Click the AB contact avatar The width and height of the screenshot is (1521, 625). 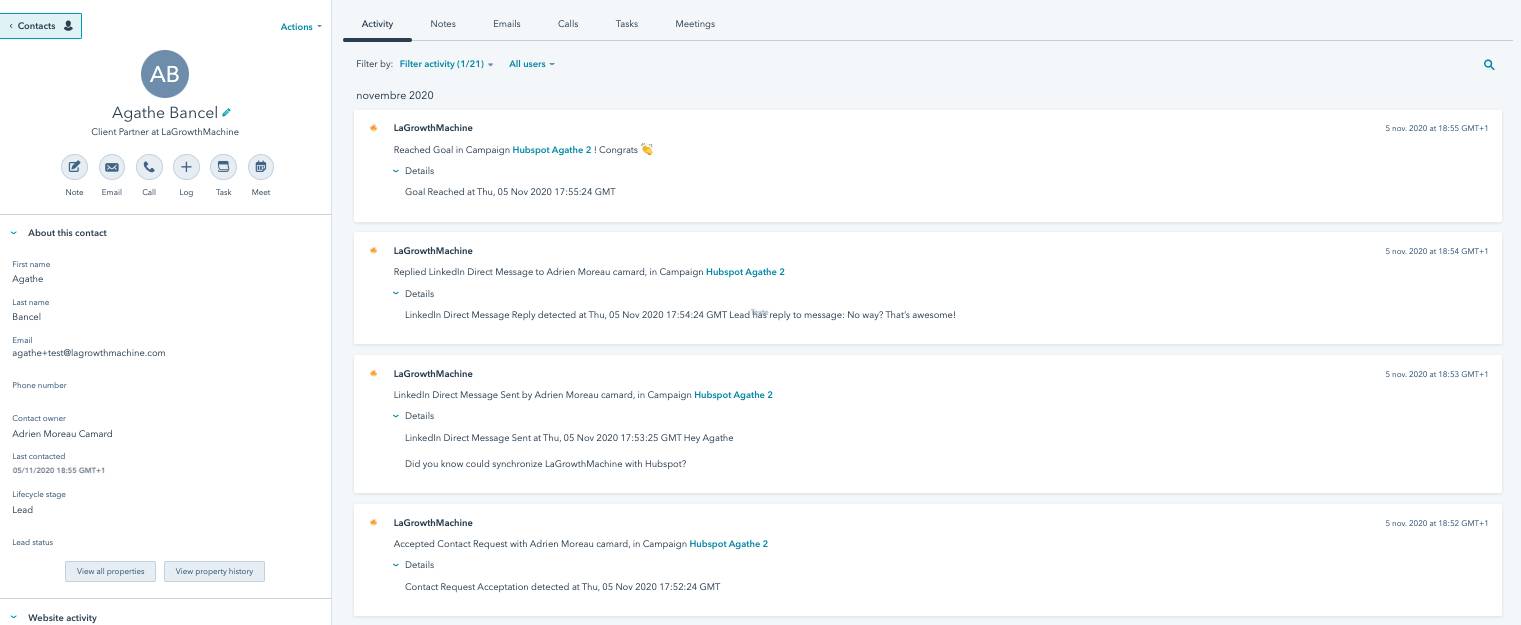pos(165,74)
